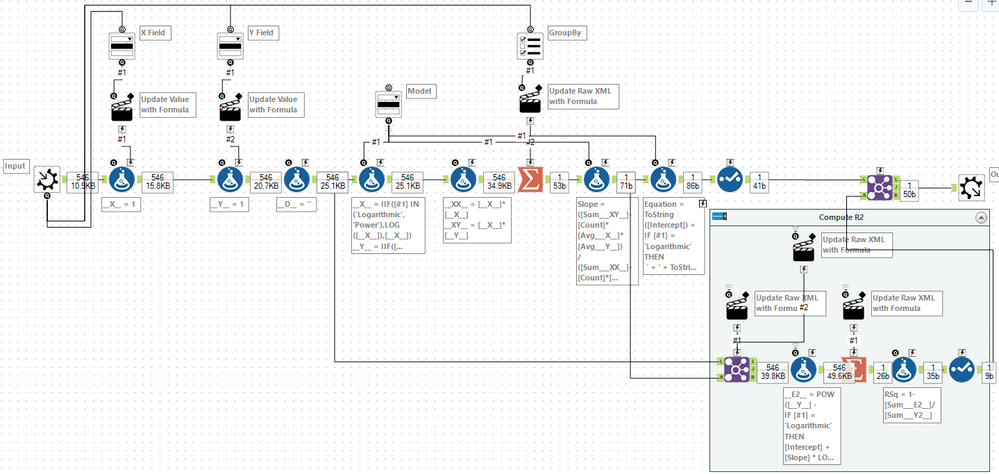Select the Model dropdown interface tool
Screen dimensions: 999x474
point(388,105)
